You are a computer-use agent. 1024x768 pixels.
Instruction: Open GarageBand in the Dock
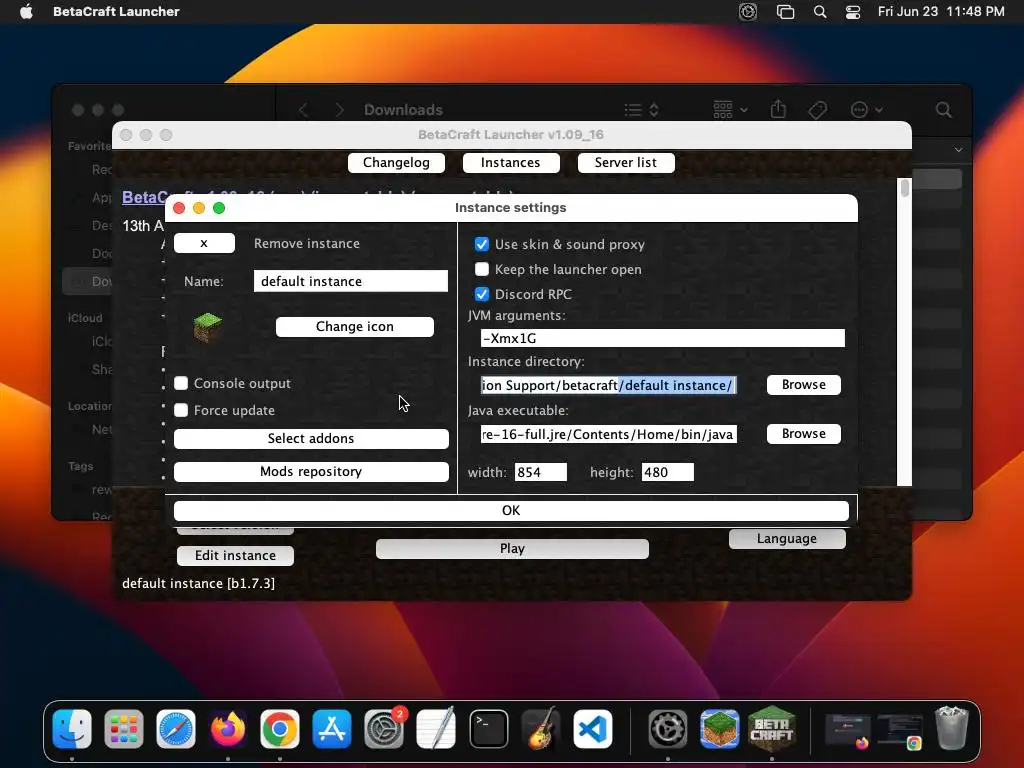541,729
